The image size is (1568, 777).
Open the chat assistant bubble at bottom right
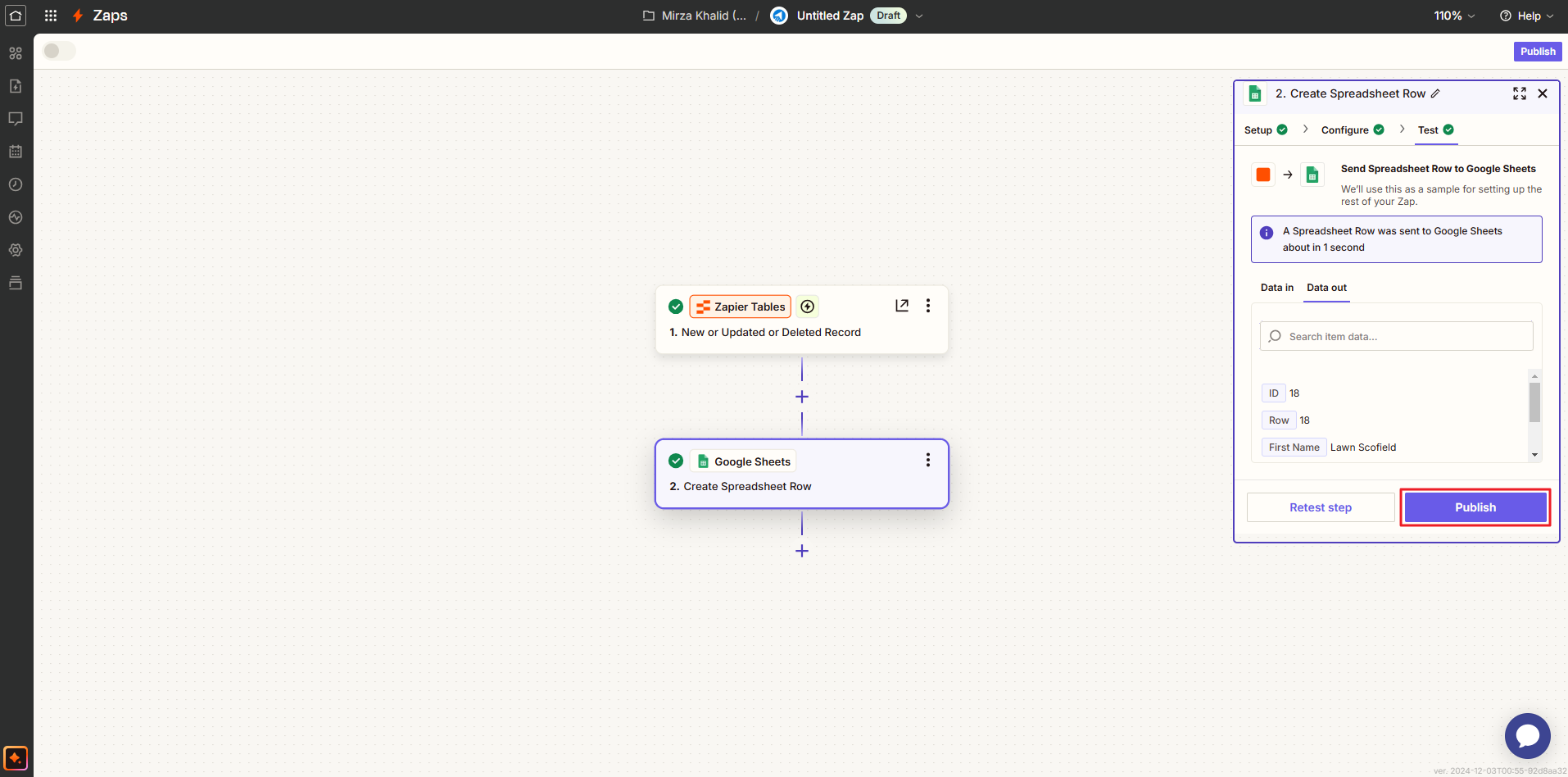point(1527,736)
